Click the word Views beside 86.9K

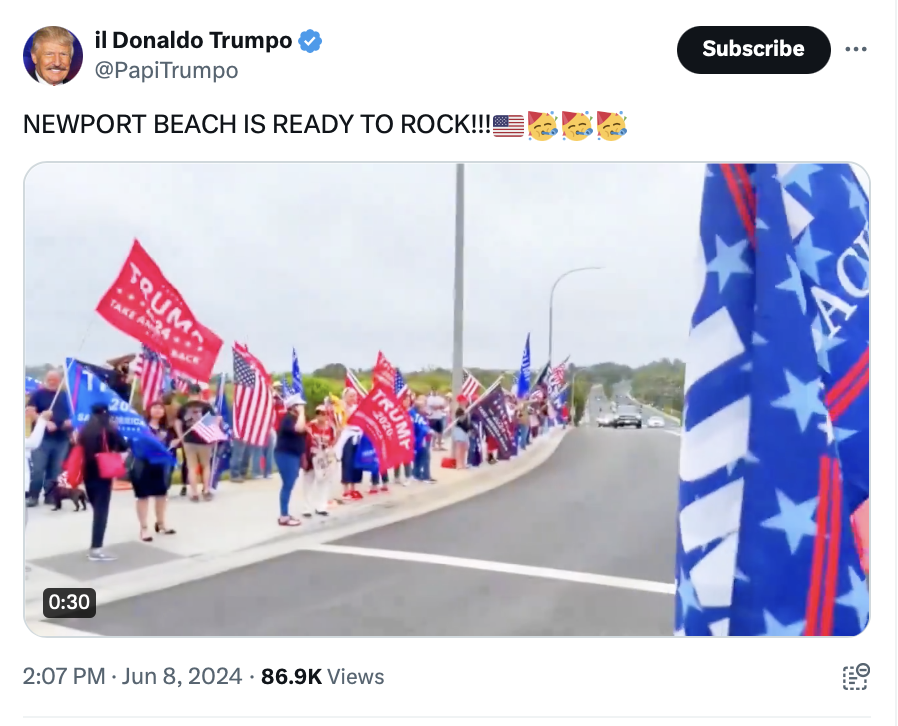pos(356,676)
